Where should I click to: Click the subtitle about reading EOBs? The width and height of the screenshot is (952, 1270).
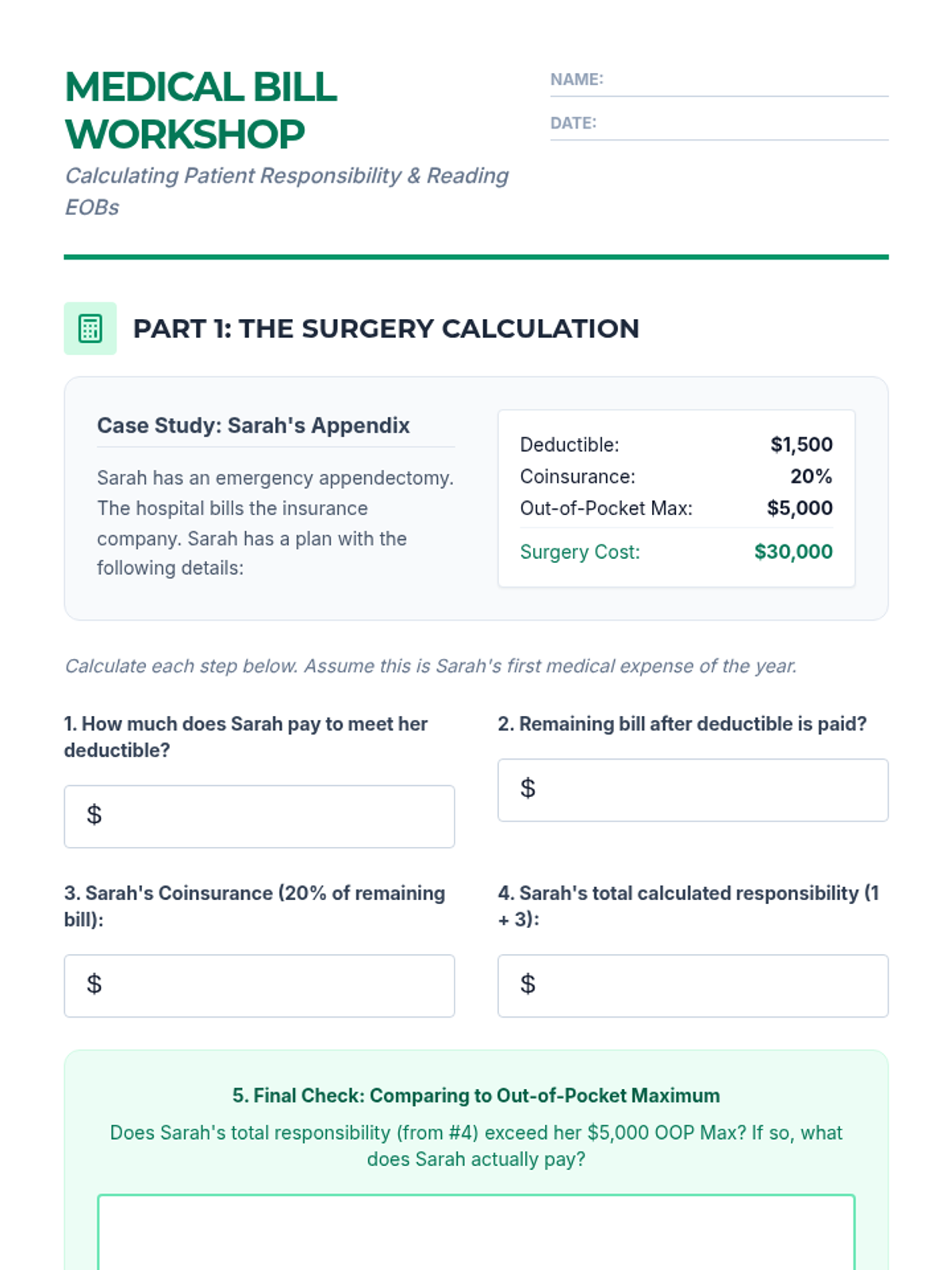[286, 190]
